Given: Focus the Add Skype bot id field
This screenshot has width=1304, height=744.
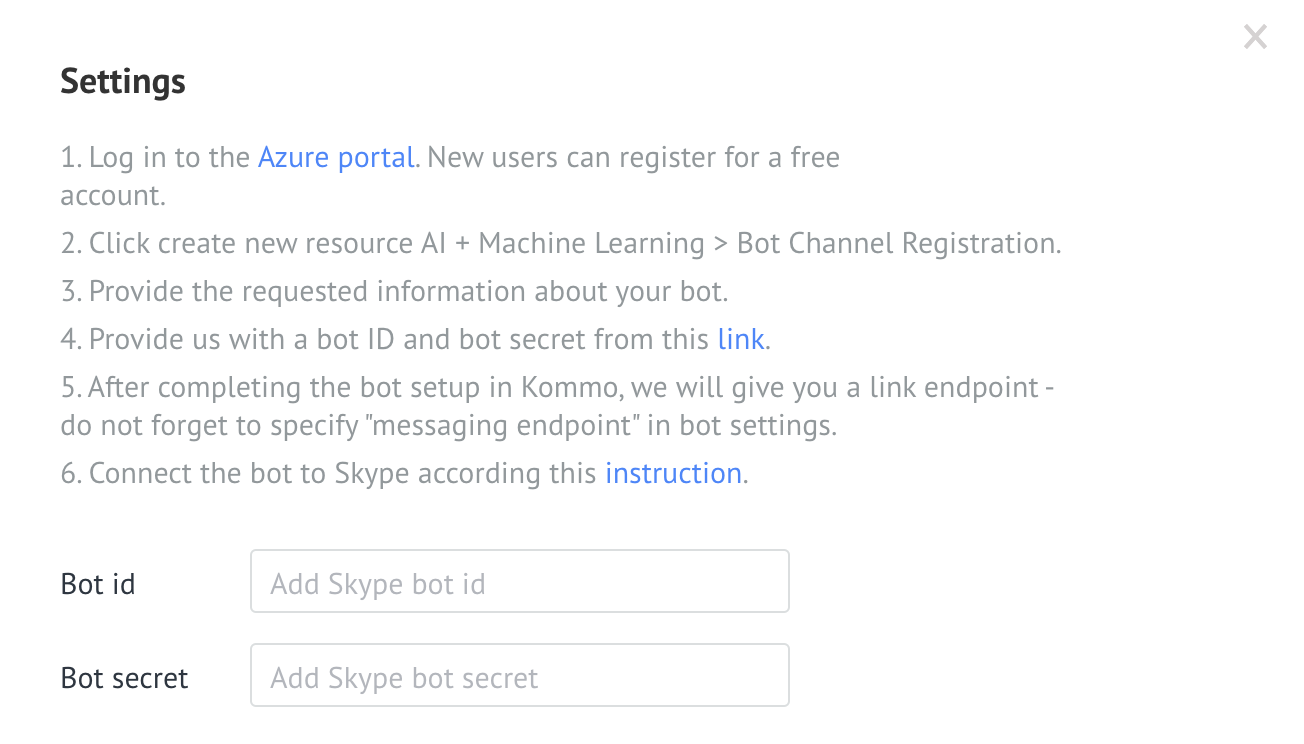Looking at the screenshot, I should pos(520,581).
